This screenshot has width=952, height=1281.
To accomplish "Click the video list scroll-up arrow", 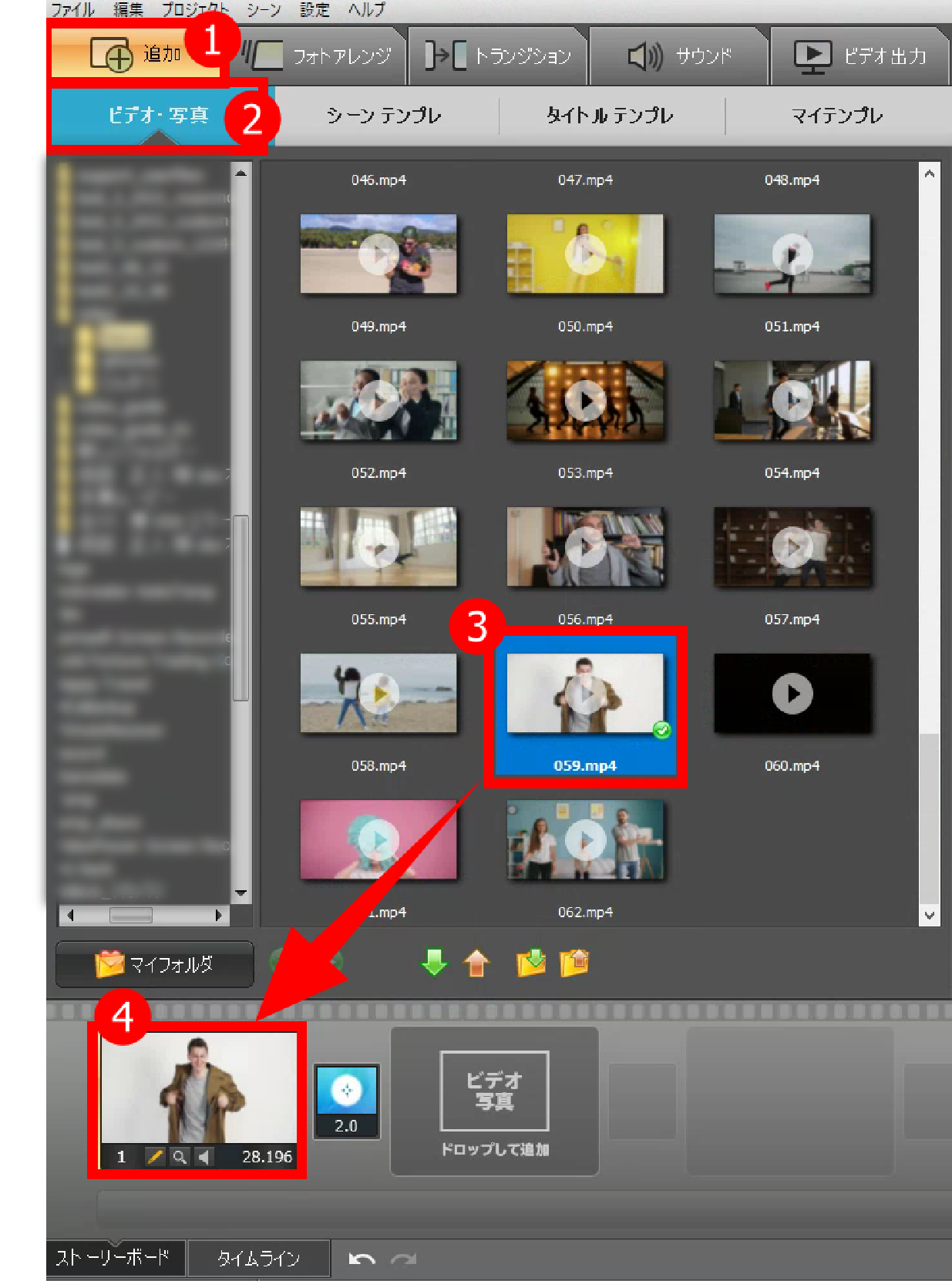I will click(x=930, y=174).
